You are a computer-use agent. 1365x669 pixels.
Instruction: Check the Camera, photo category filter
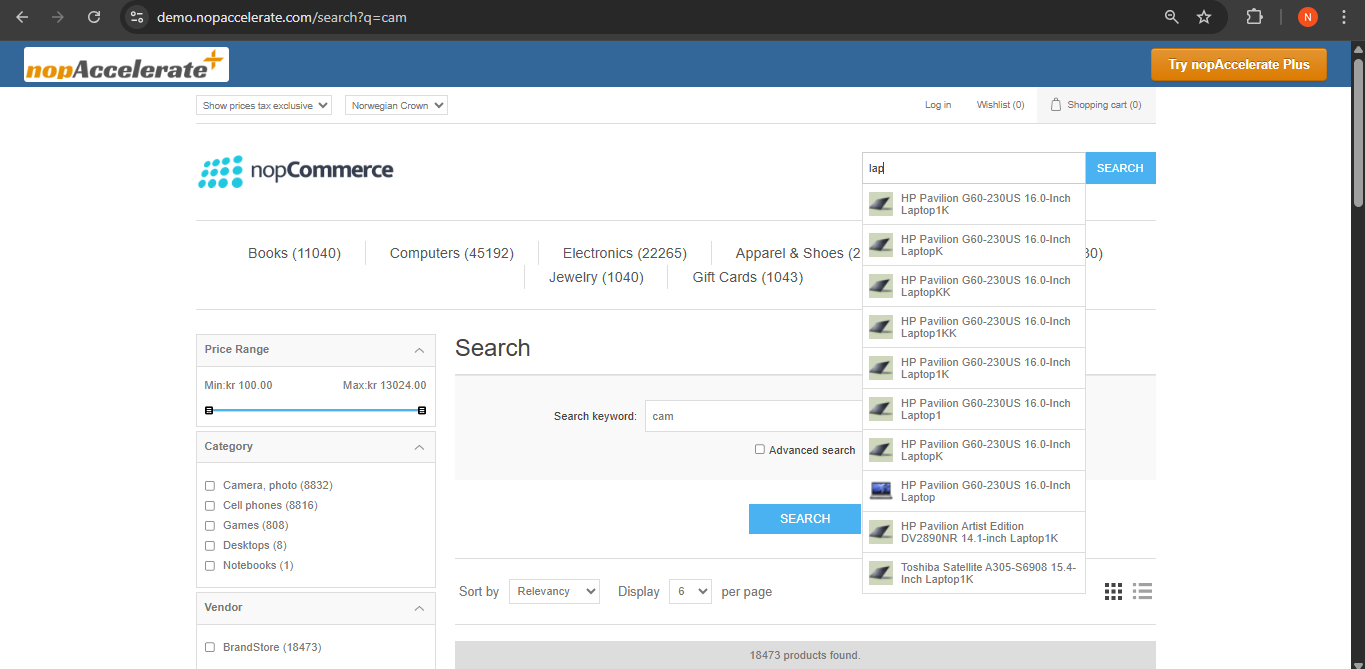pos(210,486)
